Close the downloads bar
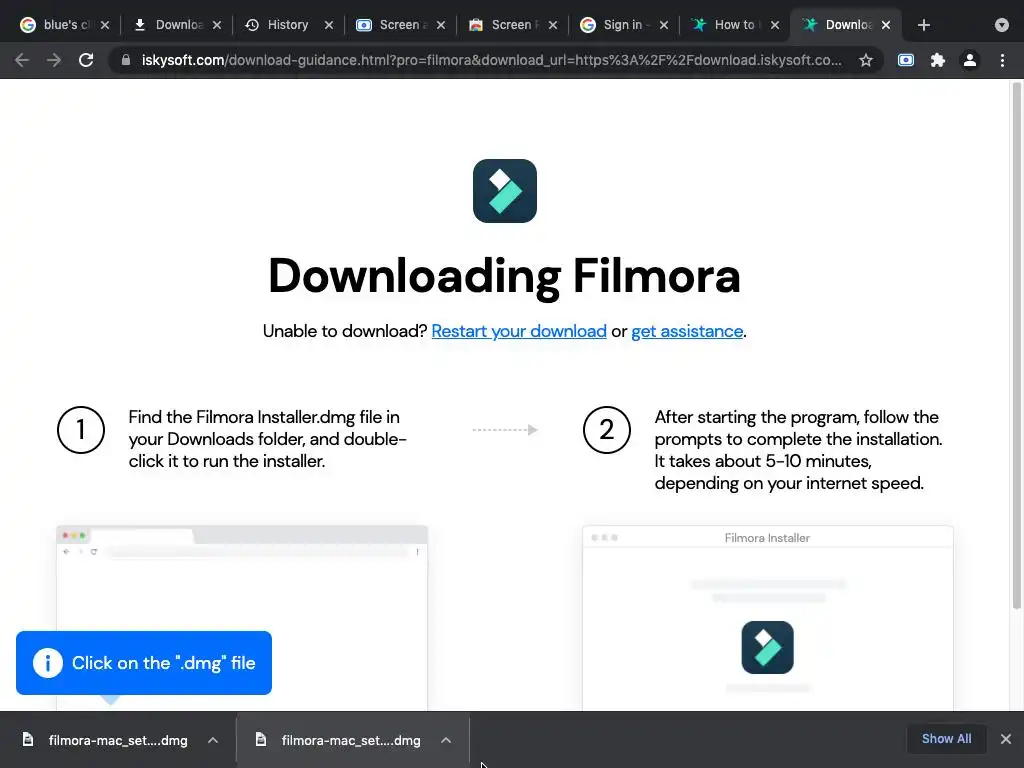 tap(1006, 739)
